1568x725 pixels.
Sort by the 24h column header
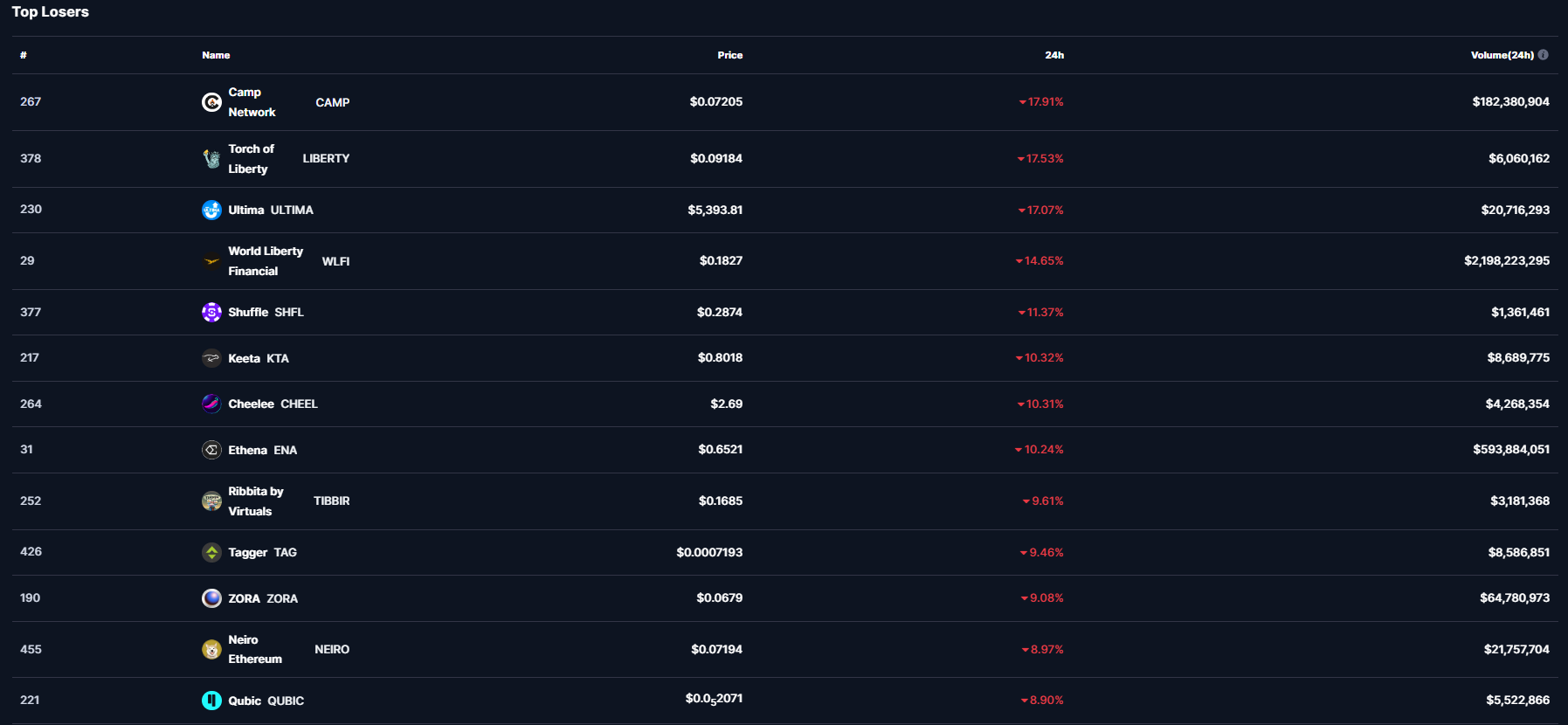pos(1053,55)
